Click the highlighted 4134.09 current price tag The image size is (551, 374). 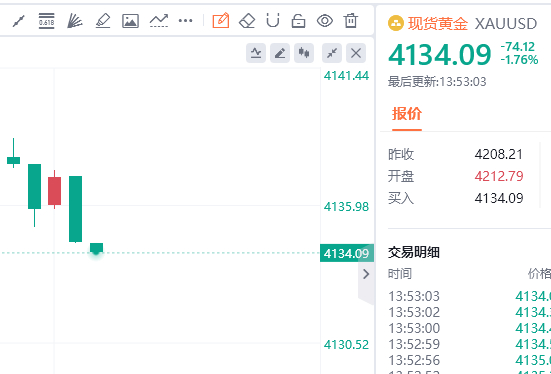[347, 253]
